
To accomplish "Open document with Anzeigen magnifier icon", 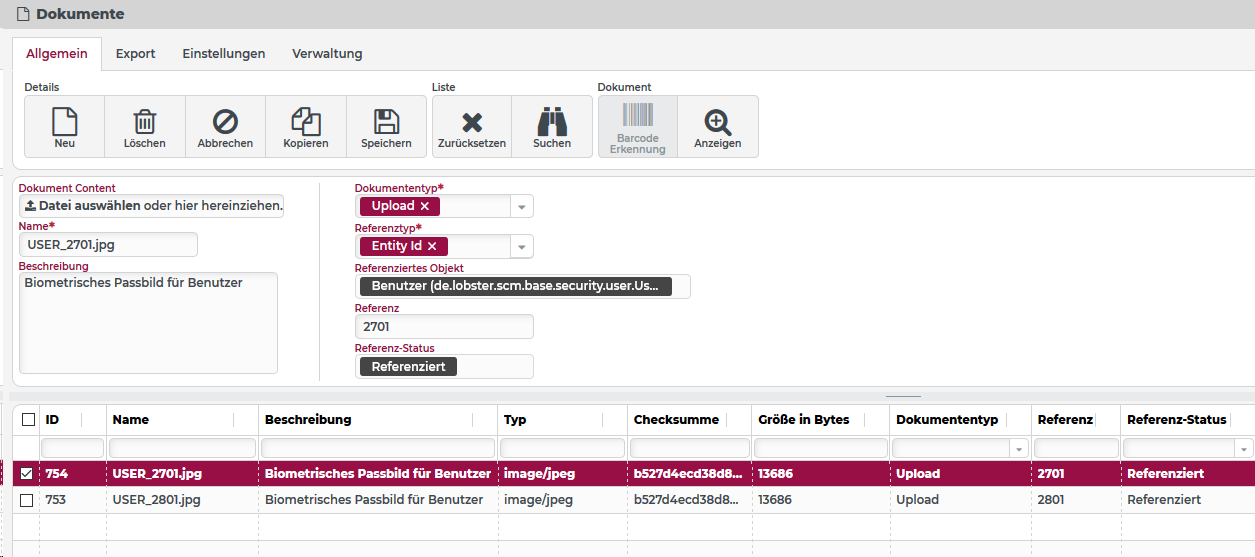I will coord(717,122).
